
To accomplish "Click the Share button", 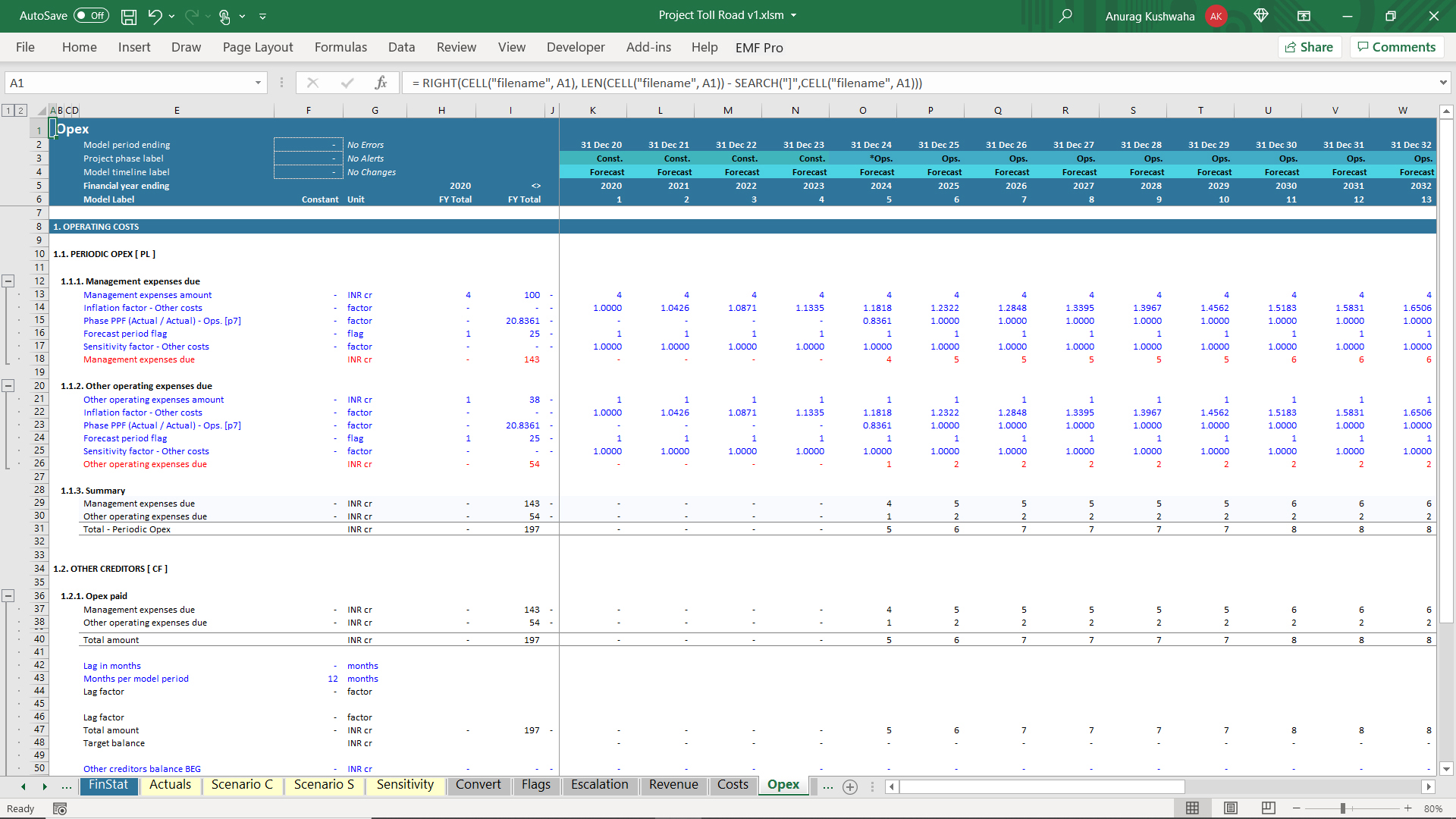I will (1310, 47).
